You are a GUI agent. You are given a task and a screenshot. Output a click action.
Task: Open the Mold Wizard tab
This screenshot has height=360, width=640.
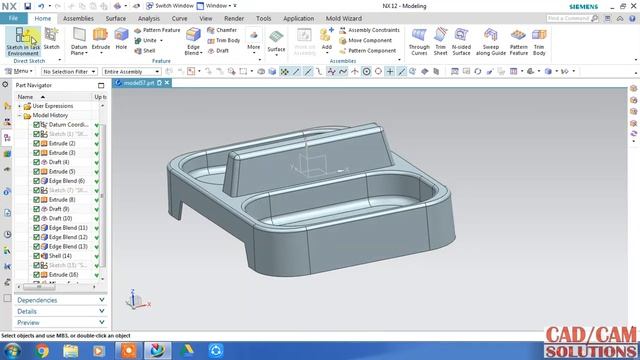(x=344, y=18)
